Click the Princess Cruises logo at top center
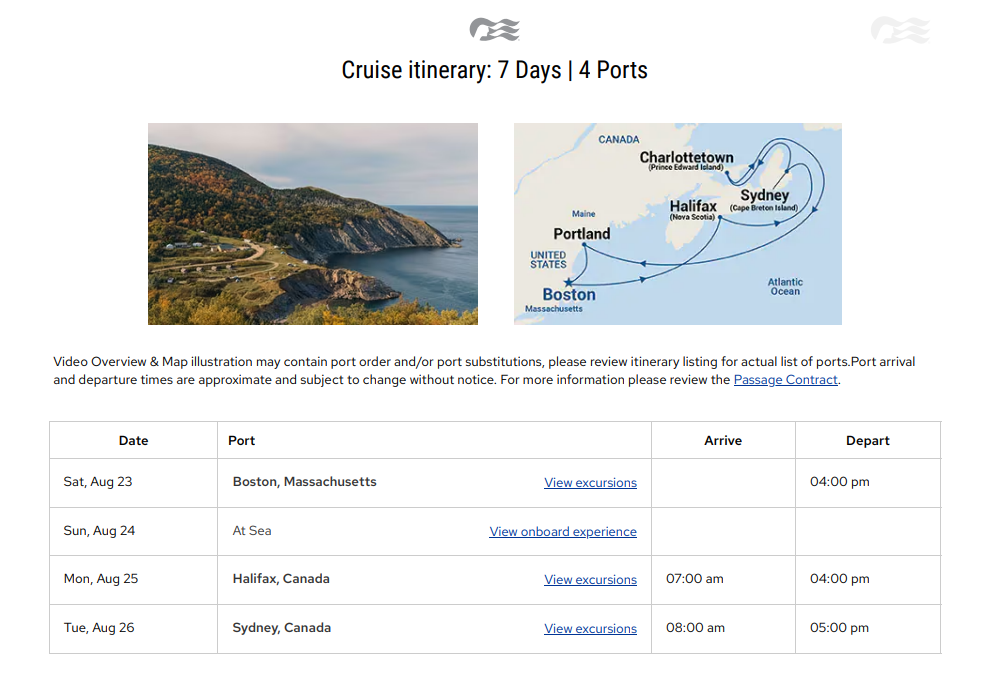 494,29
